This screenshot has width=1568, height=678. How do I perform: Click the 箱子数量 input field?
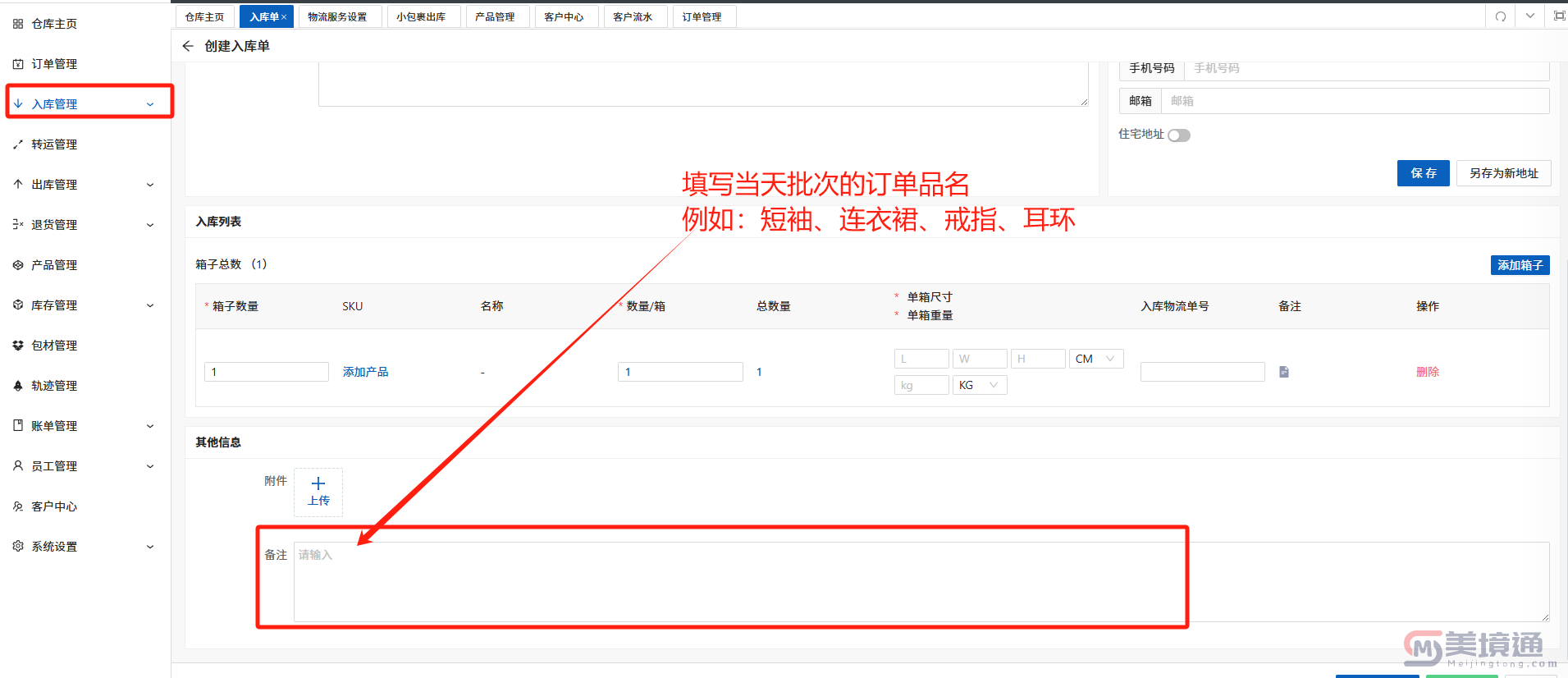(267, 372)
